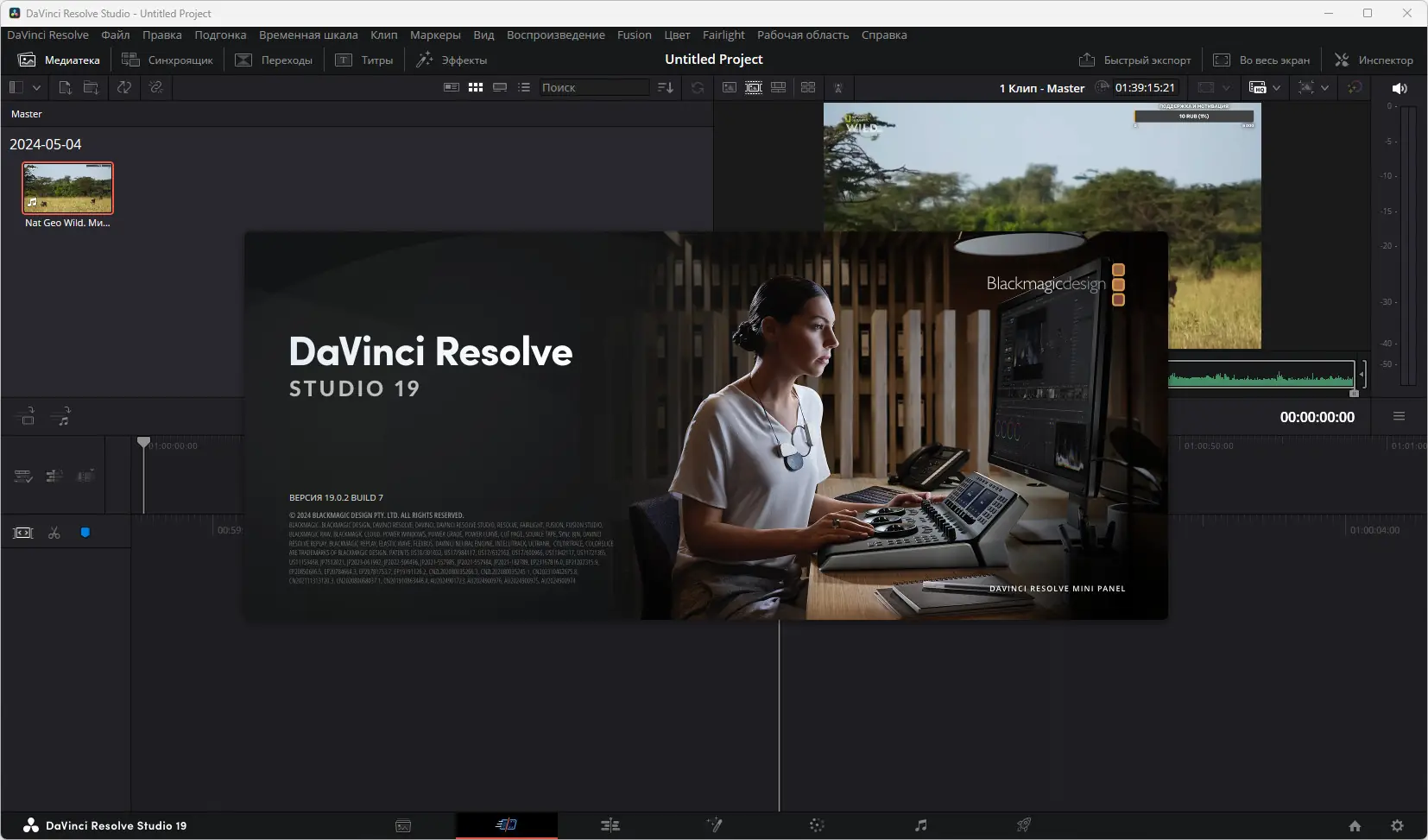Click the sort media order icon
The height and width of the screenshot is (840, 1428).
pos(665,87)
